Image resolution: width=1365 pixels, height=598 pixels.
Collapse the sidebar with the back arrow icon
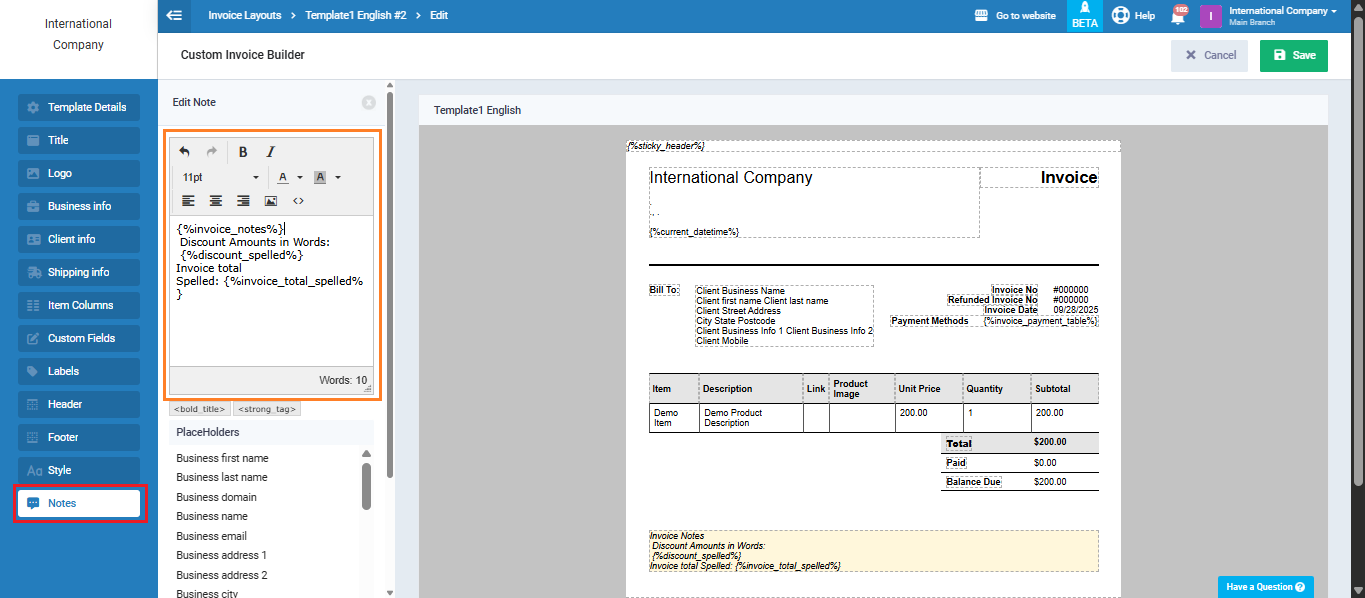(175, 15)
